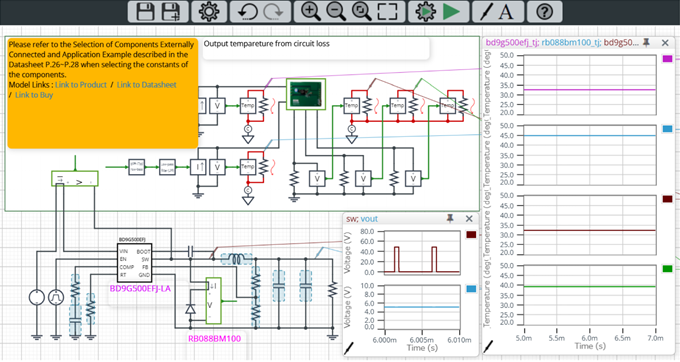Open simulation settings gear with play
This screenshot has width=680, height=362.
tap(425, 12)
